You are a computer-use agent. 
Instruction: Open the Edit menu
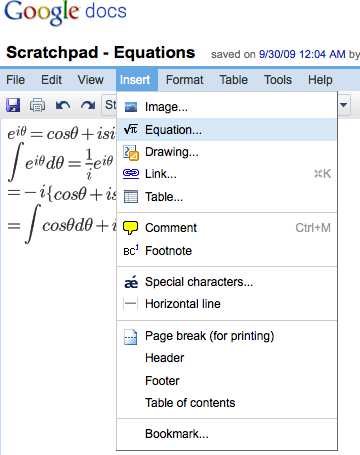(x=51, y=80)
